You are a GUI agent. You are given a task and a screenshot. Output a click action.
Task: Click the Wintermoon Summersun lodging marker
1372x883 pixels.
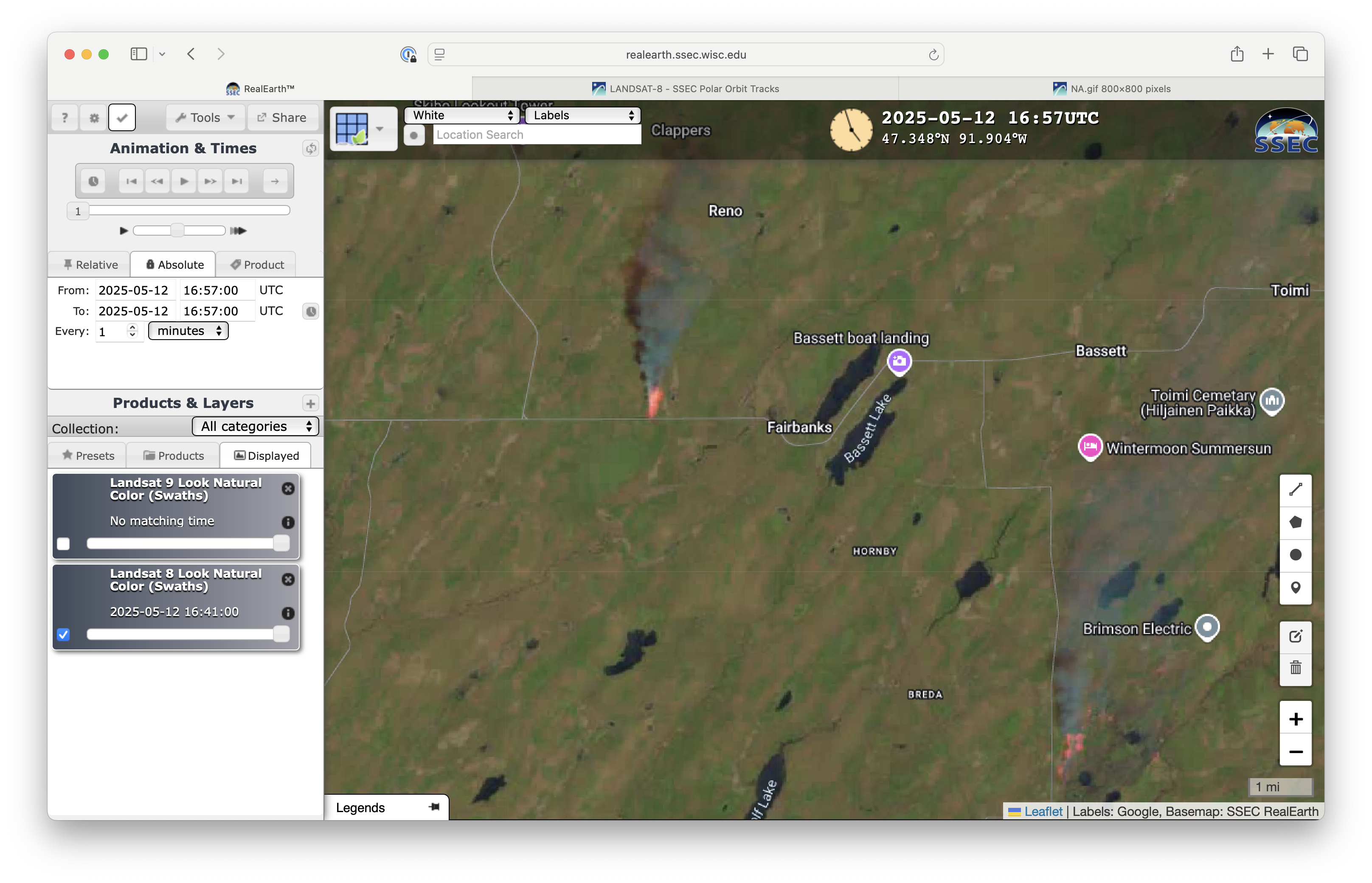pyautogui.click(x=1089, y=447)
